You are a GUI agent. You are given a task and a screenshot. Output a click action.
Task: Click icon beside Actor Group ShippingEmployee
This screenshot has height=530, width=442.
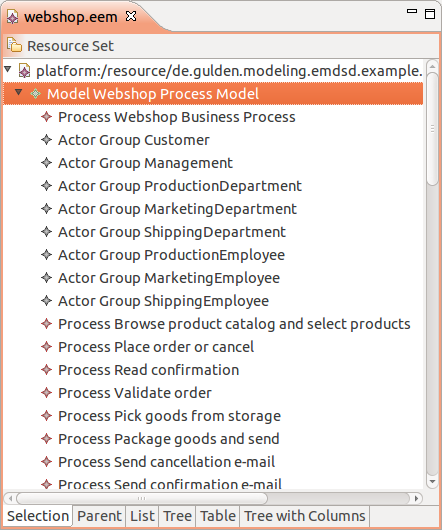pyautogui.click(x=46, y=301)
